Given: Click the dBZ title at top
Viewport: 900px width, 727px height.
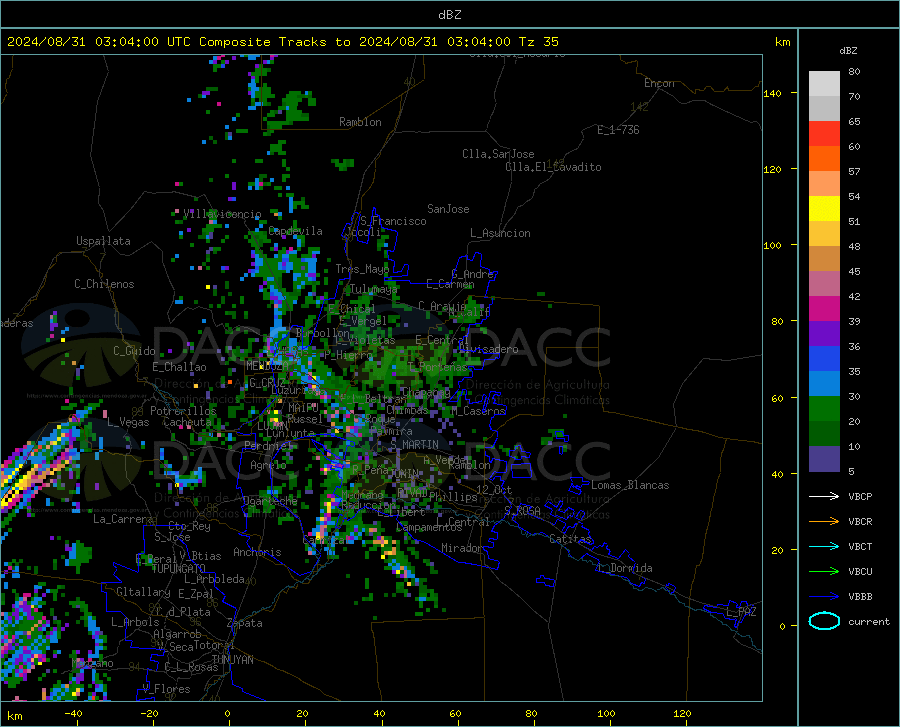Looking at the screenshot, I should 449,15.
